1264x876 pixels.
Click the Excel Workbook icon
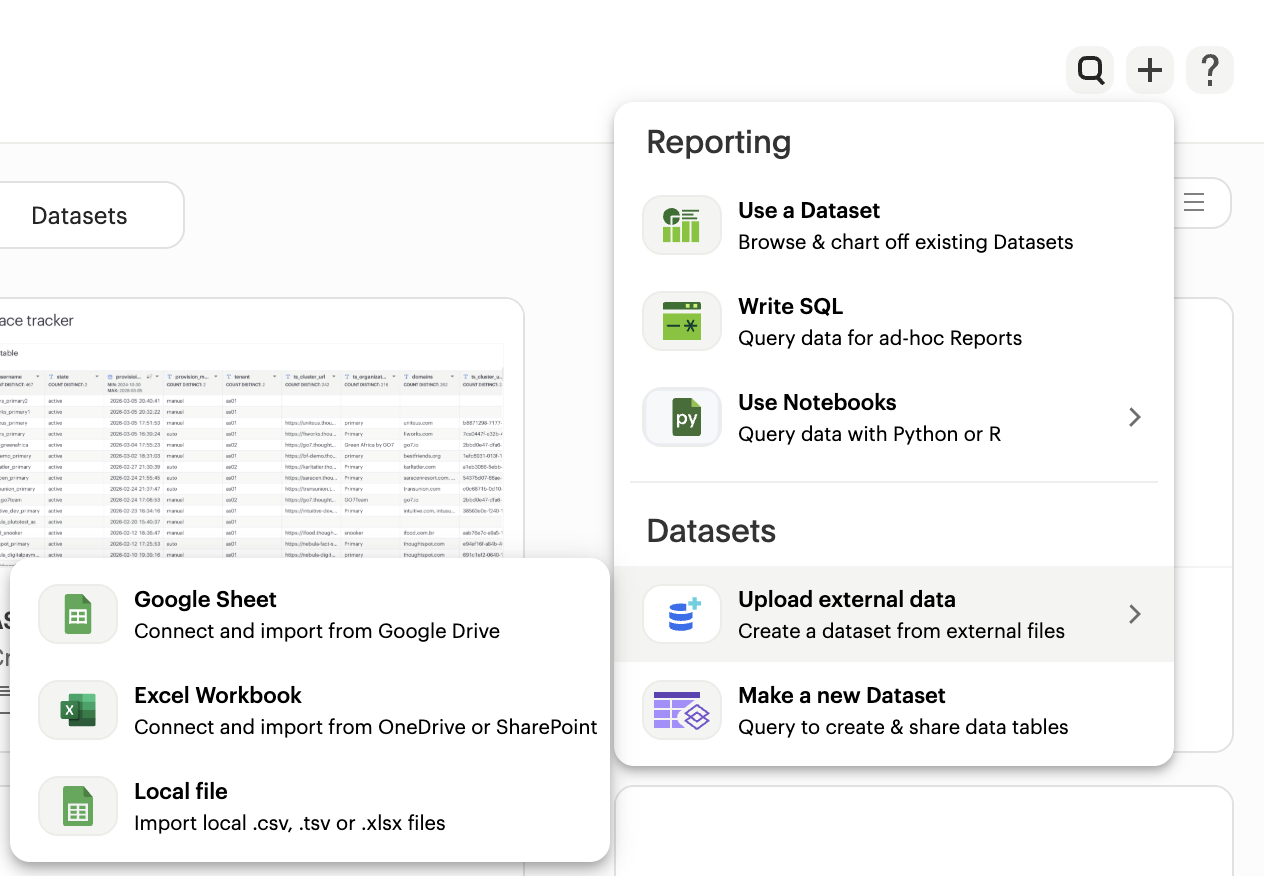(x=77, y=709)
